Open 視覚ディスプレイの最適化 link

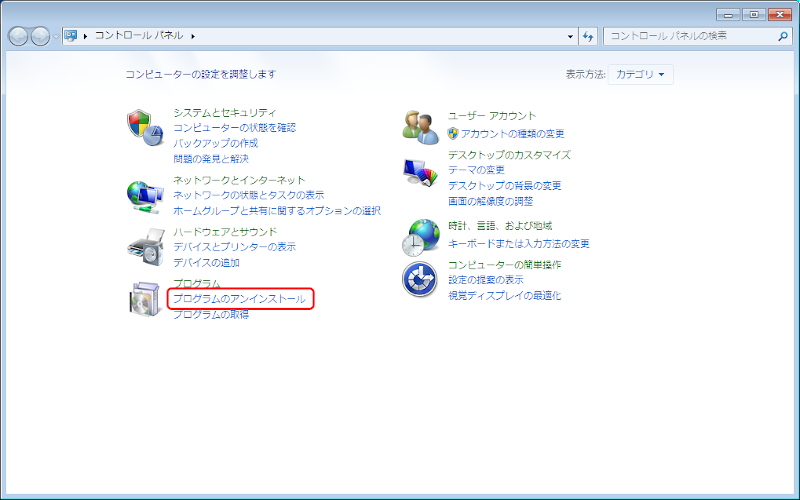(504, 296)
